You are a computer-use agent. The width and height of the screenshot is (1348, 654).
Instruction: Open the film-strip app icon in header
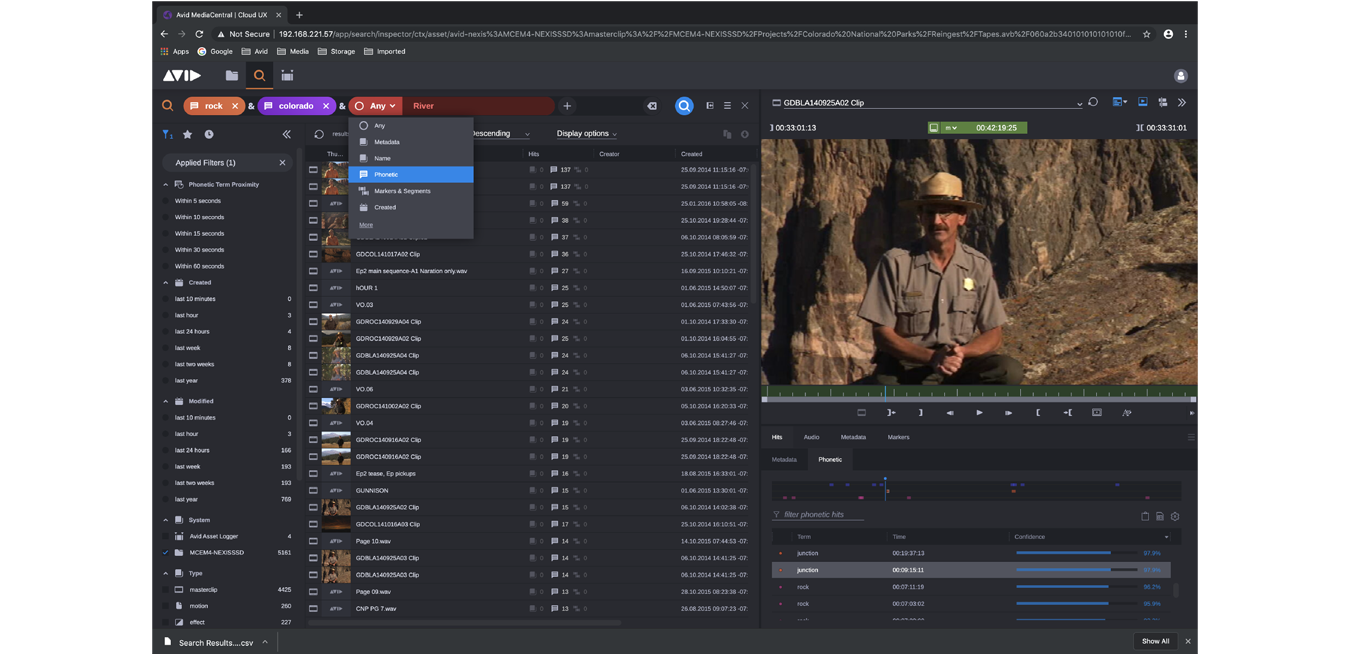pos(287,76)
